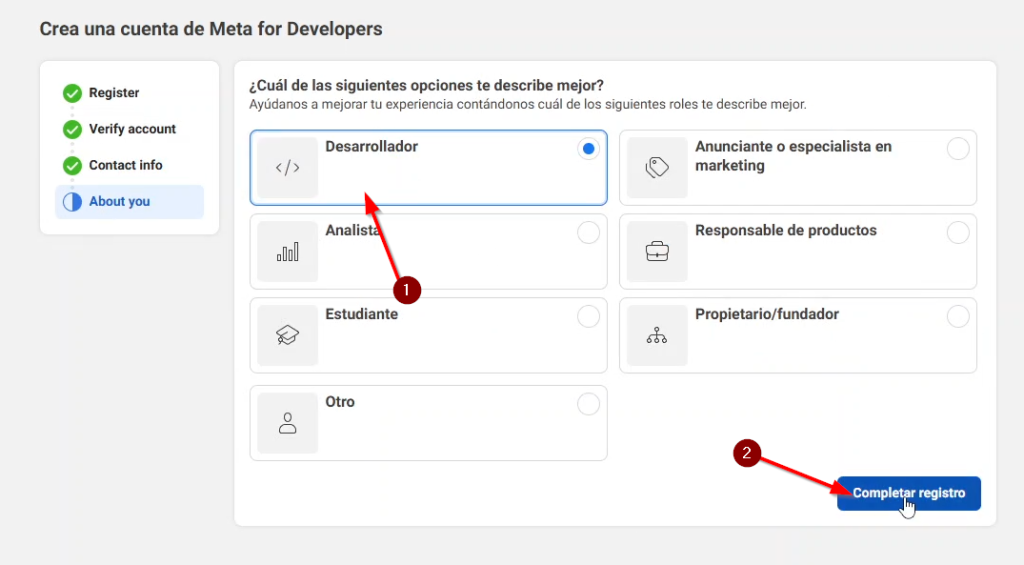The image size is (1024, 565).
Task: Click the Analista label text
Action: coord(353,230)
